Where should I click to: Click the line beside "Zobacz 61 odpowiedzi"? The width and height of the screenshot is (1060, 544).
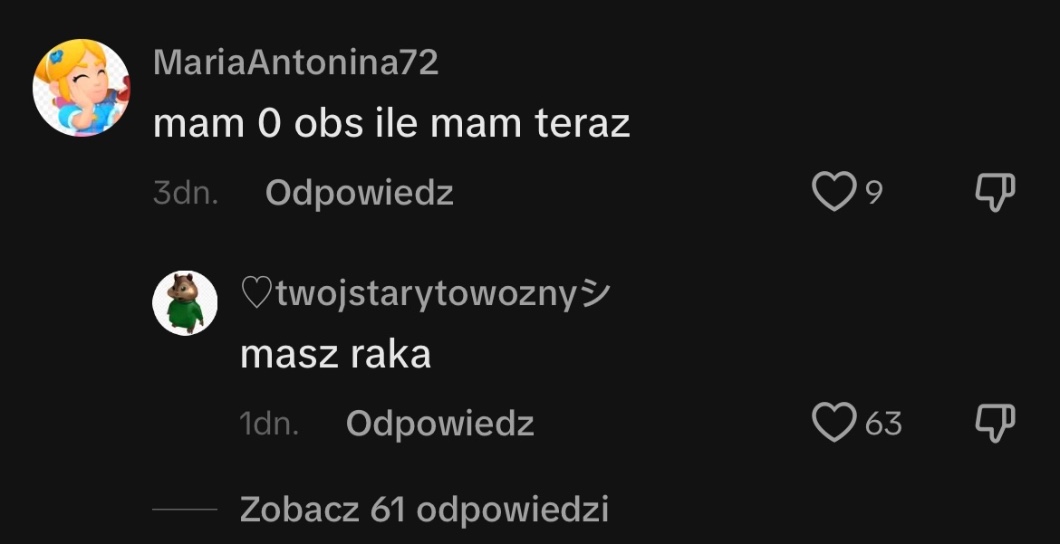(x=185, y=510)
